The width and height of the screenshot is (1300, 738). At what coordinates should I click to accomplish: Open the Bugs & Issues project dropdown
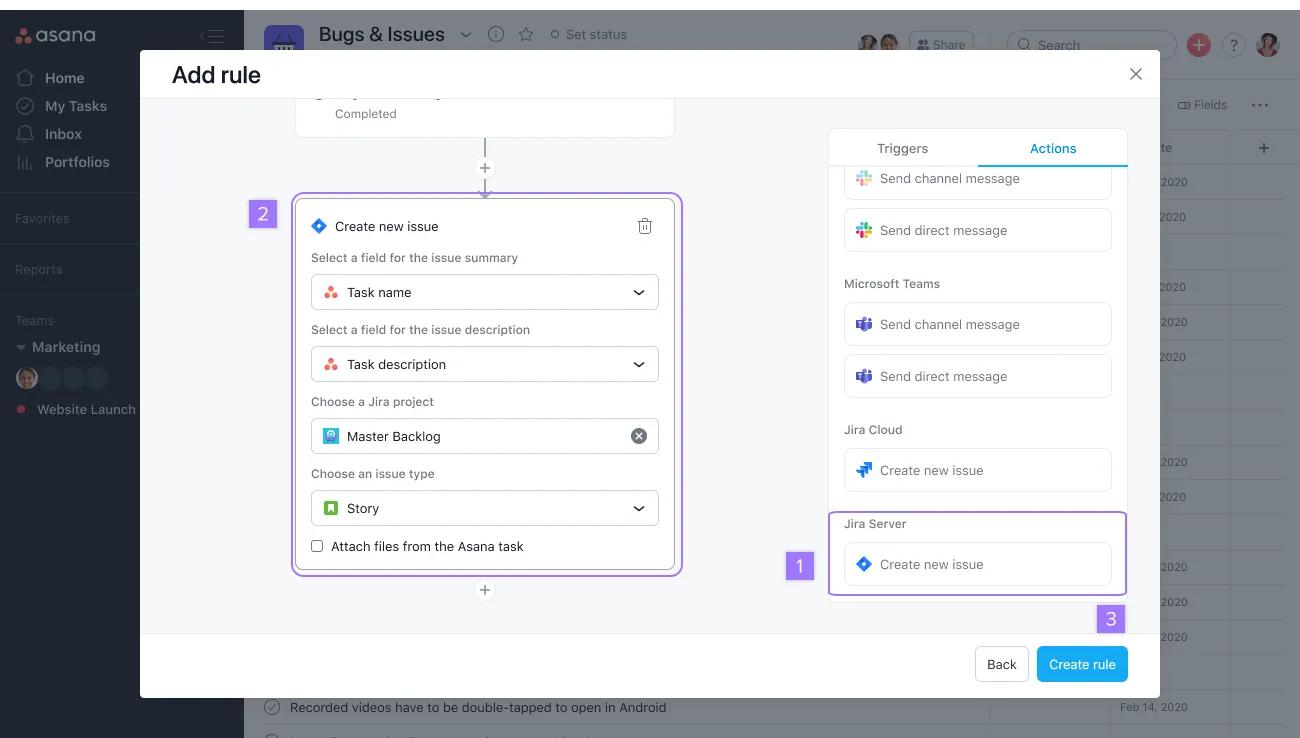point(466,33)
